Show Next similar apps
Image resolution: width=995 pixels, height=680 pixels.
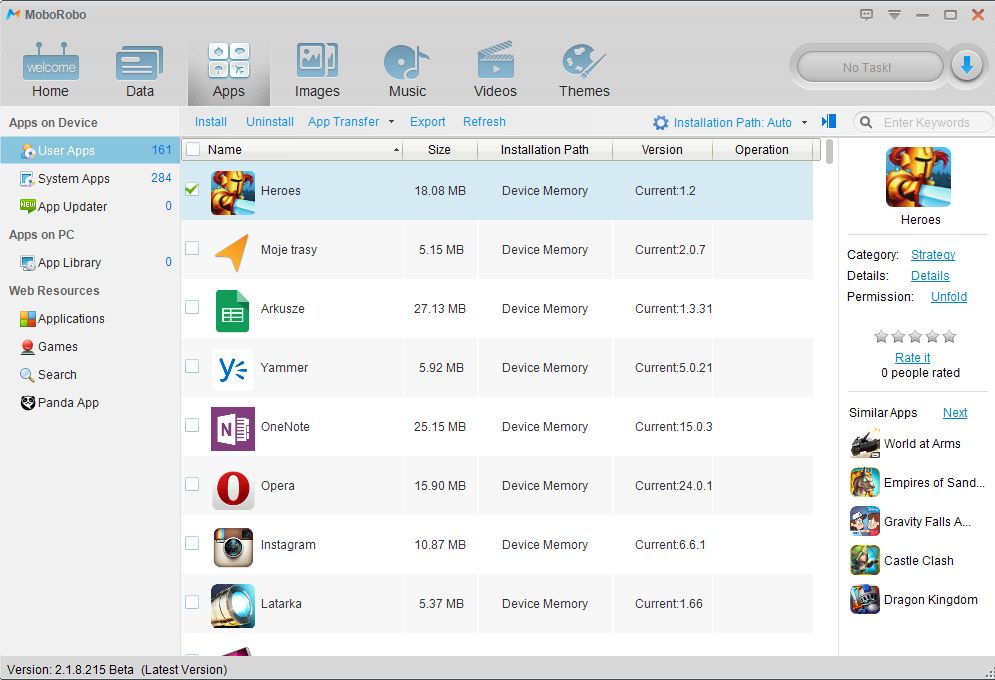tap(954, 412)
